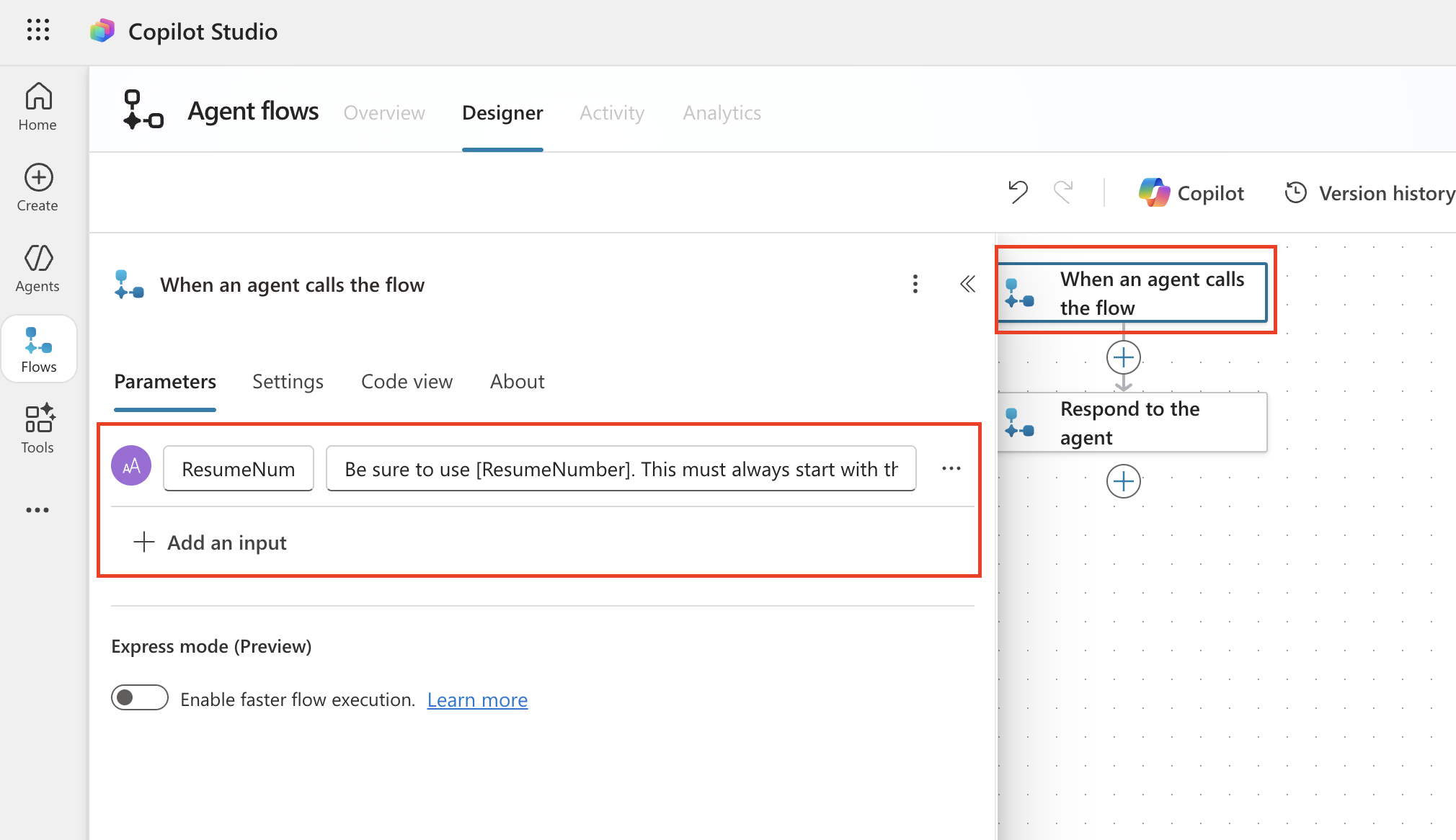Switch to the Settings tab
Screen dimensions: 1456x840
tap(288, 381)
